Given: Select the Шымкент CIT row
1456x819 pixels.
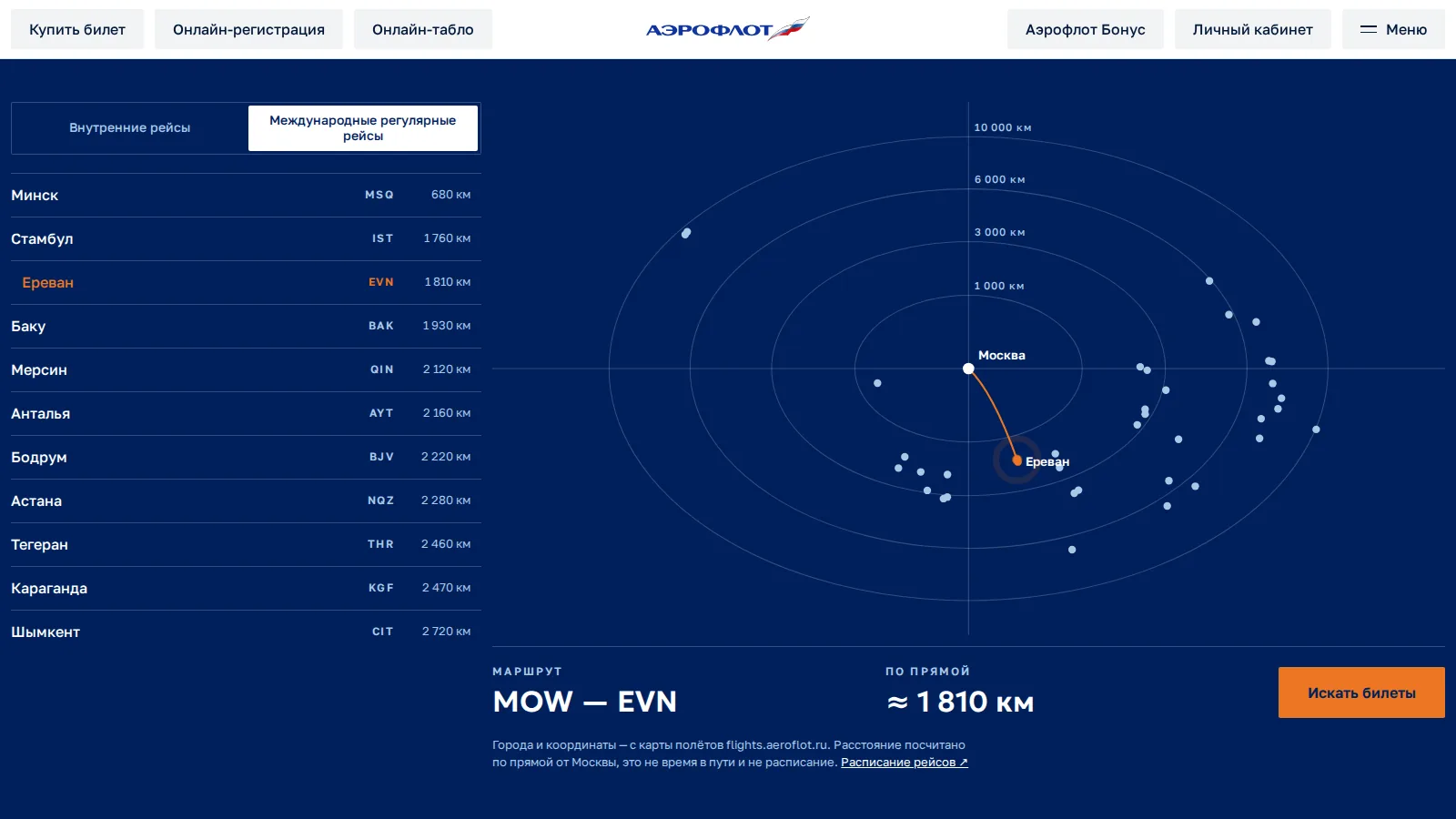Looking at the screenshot, I should click(246, 632).
